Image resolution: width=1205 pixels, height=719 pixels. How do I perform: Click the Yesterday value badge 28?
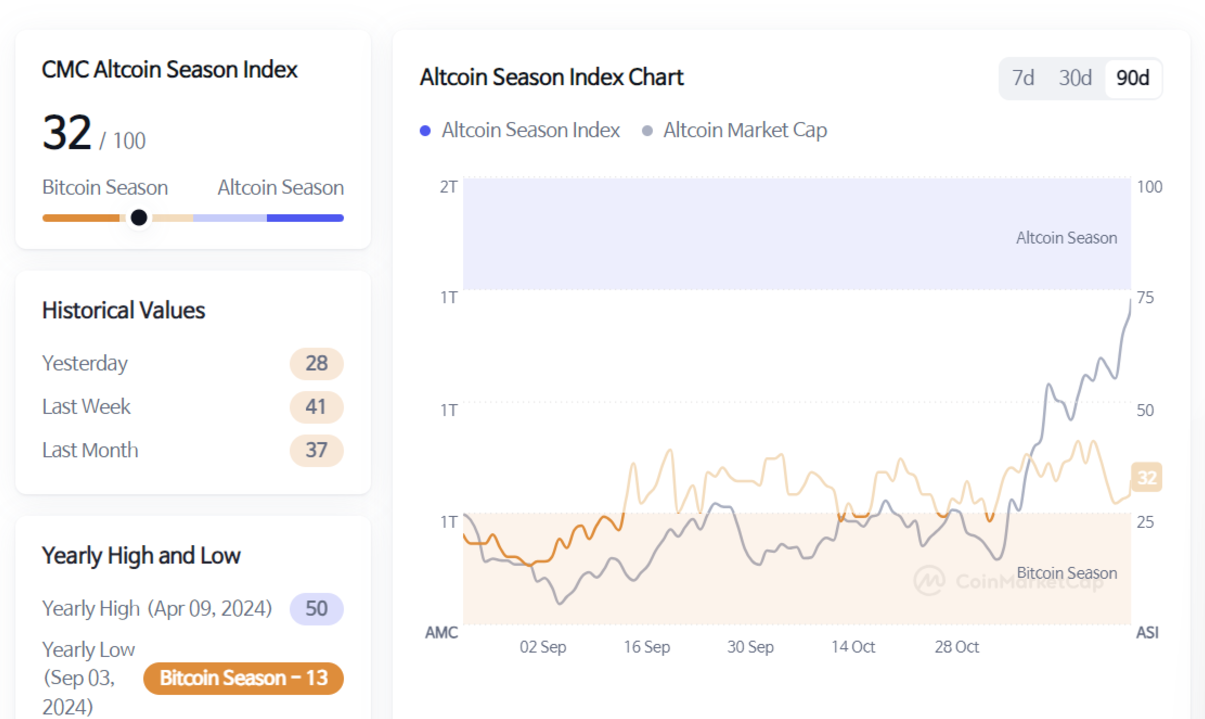click(317, 363)
